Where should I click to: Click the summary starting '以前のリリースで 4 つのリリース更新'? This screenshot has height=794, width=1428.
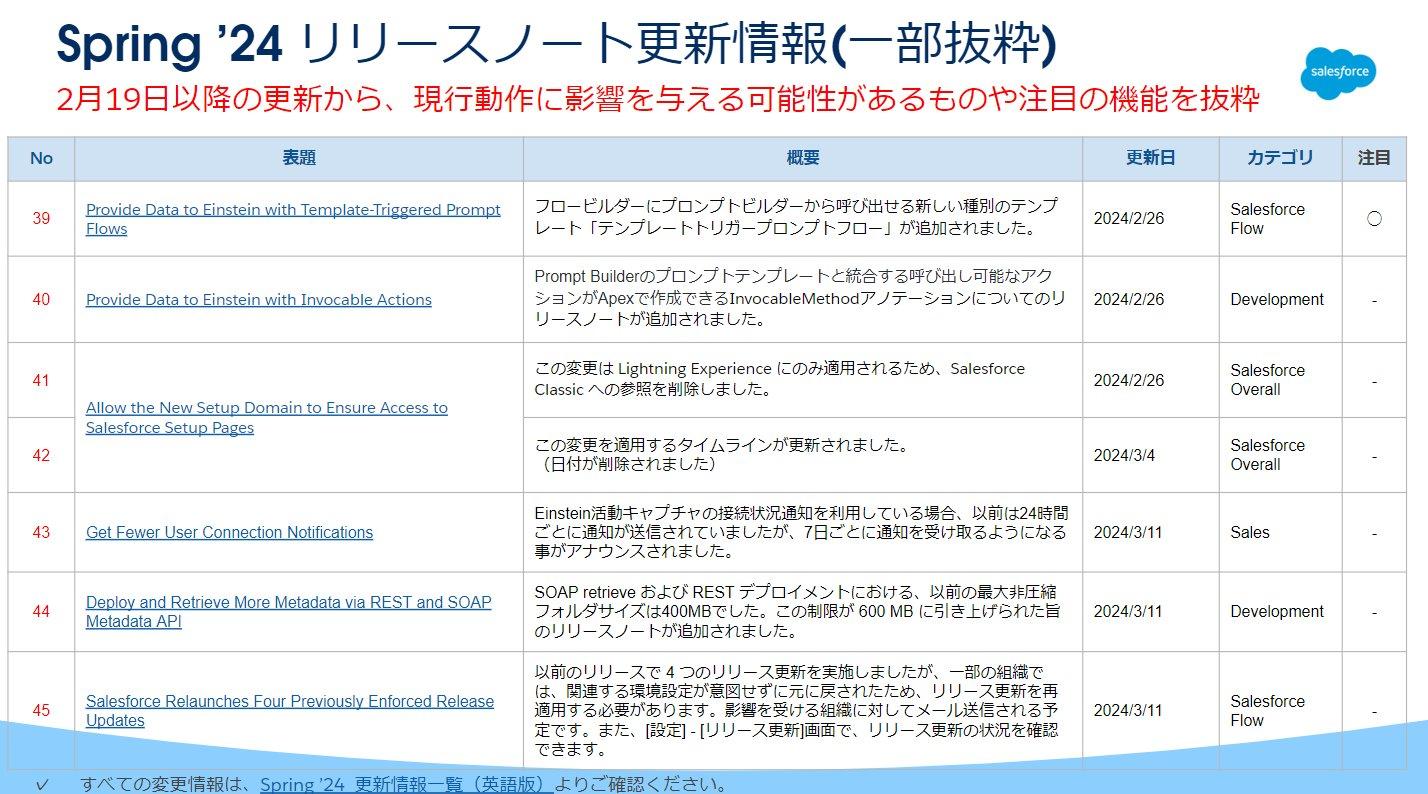tap(797, 710)
